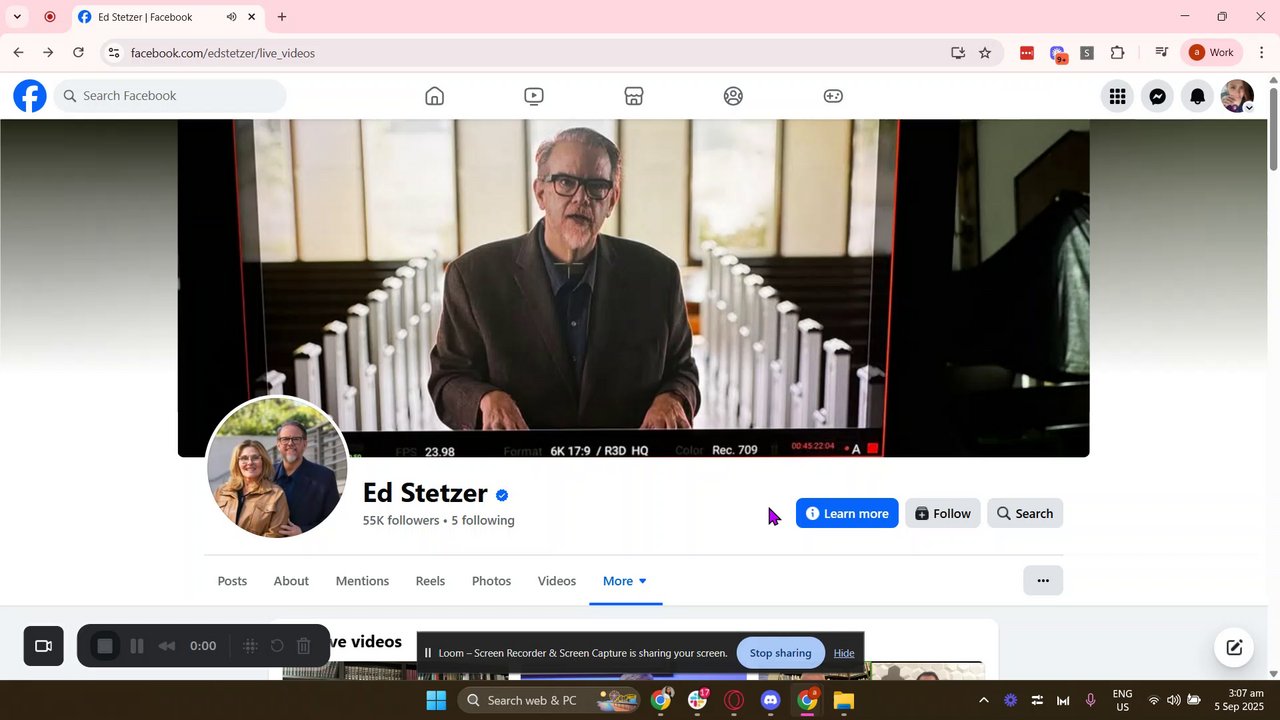The height and width of the screenshot is (720, 1280).
Task: View the cover photo
Action: point(633,288)
